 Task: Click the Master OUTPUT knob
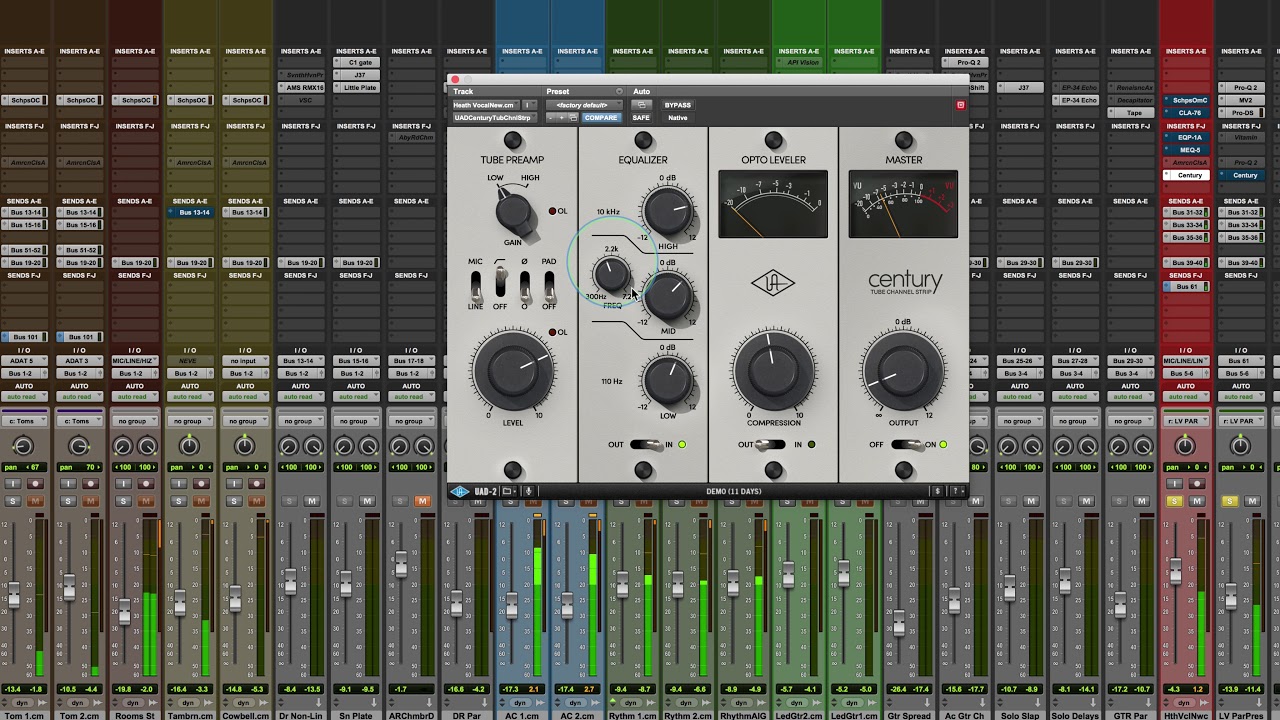[903, 372]
